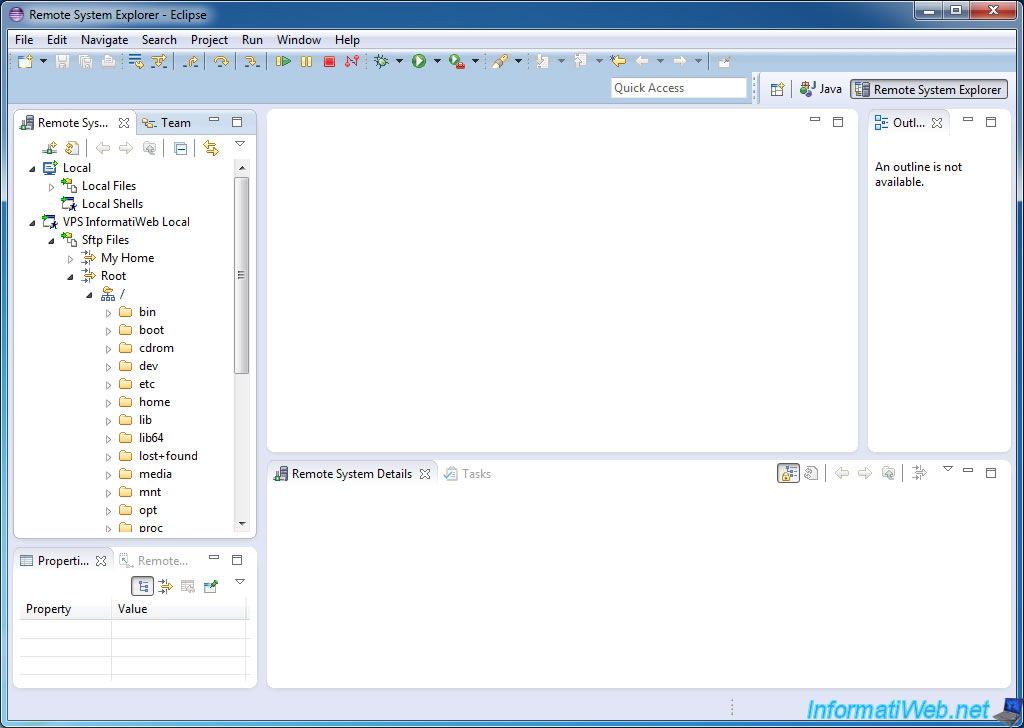Close the Outline view tab
The image size is (1024, 728).
[x=937, y=123]
